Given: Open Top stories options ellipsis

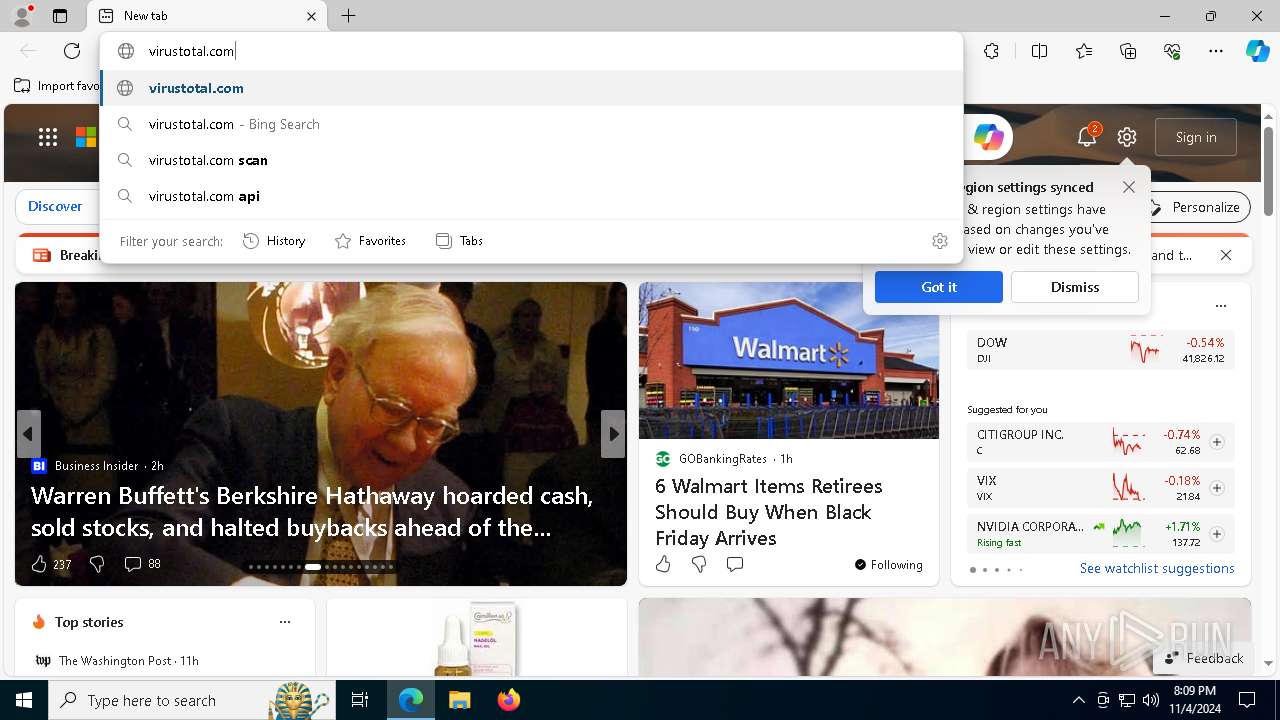Looking at the screenshot, I should 285,622.
